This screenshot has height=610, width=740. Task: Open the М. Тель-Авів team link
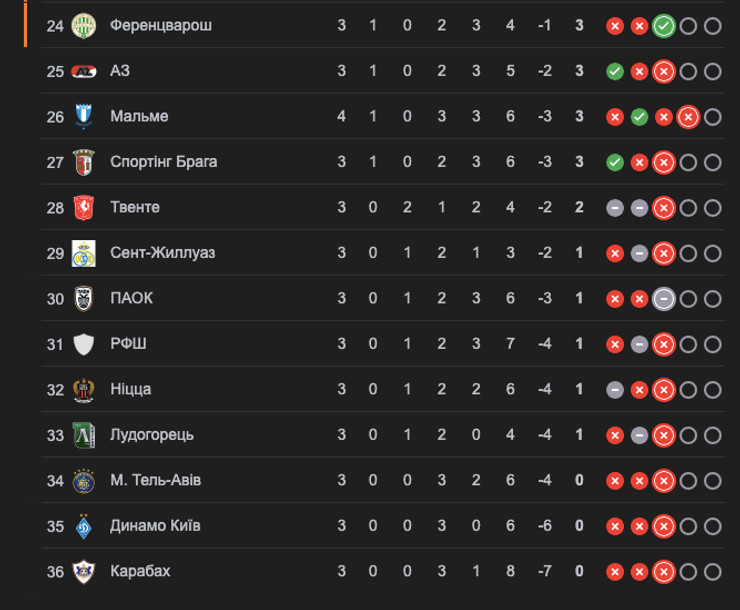pyautogui.click(x=155, y=481)
